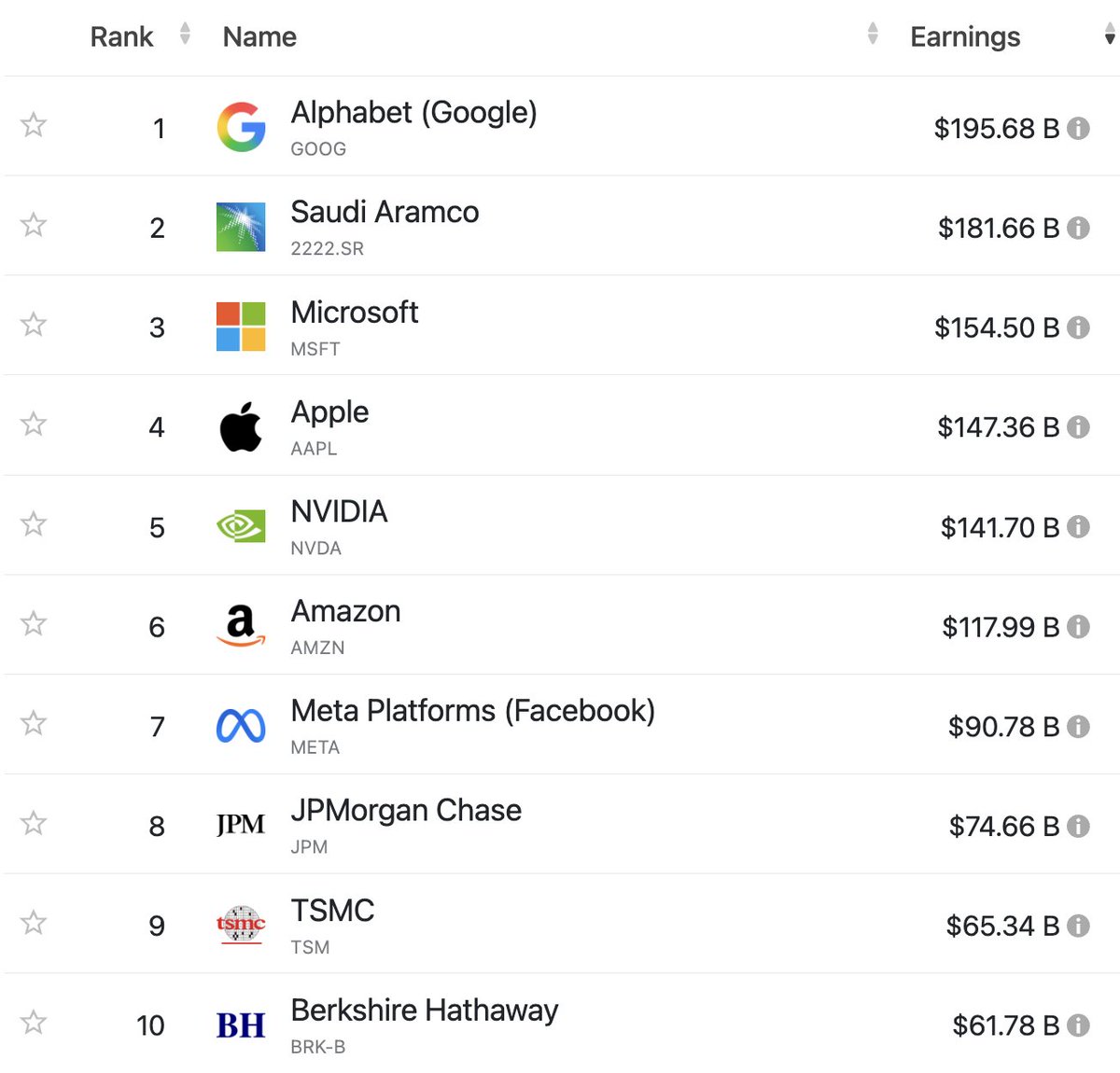Sort by Rank using its sort arrows
This screenshot has width=1120, height=1073.
pos(185,34)
